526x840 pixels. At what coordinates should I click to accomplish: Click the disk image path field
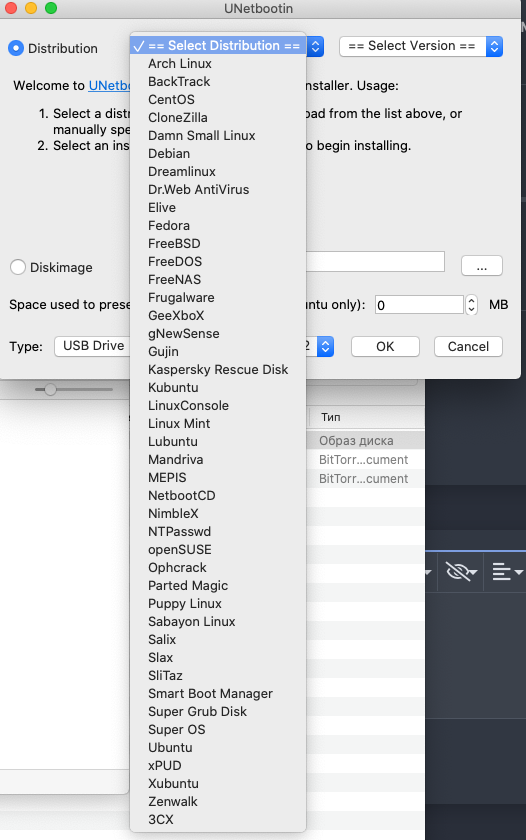[375, 261]
